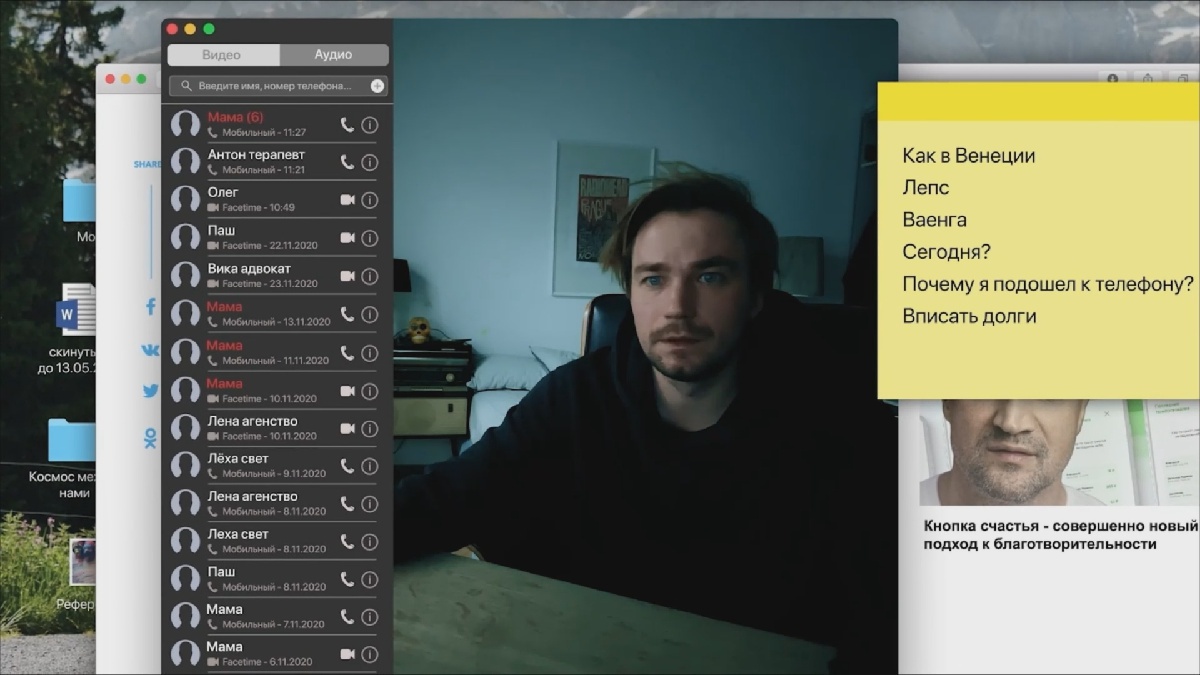Call Мама (6) from the 11:27 row

(347, 125)
